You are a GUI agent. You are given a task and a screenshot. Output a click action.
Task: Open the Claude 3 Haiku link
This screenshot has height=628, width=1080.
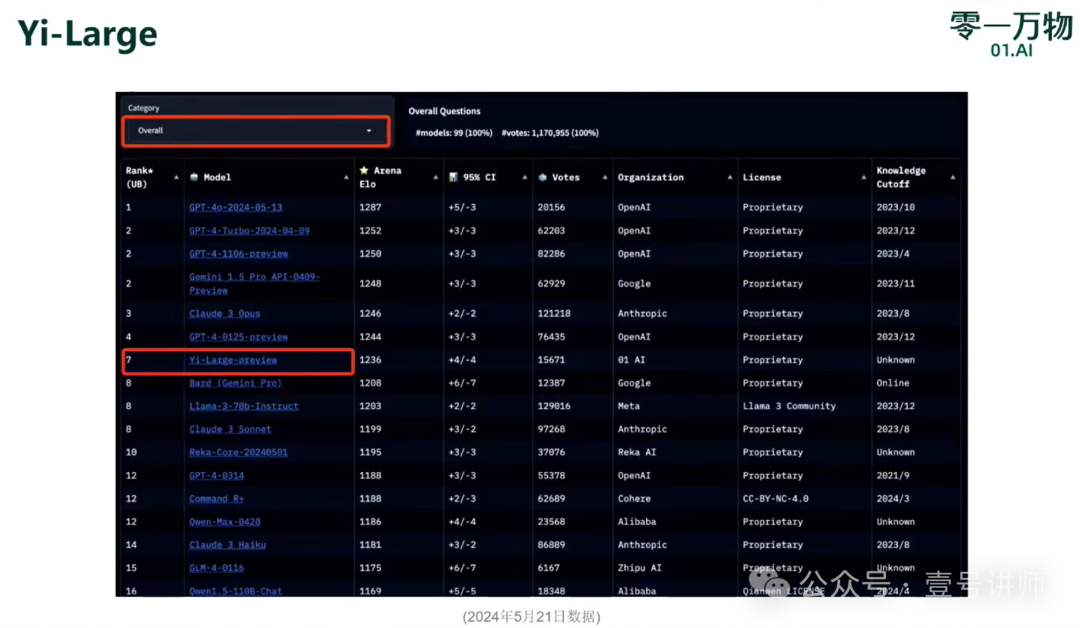pos(227,545)
